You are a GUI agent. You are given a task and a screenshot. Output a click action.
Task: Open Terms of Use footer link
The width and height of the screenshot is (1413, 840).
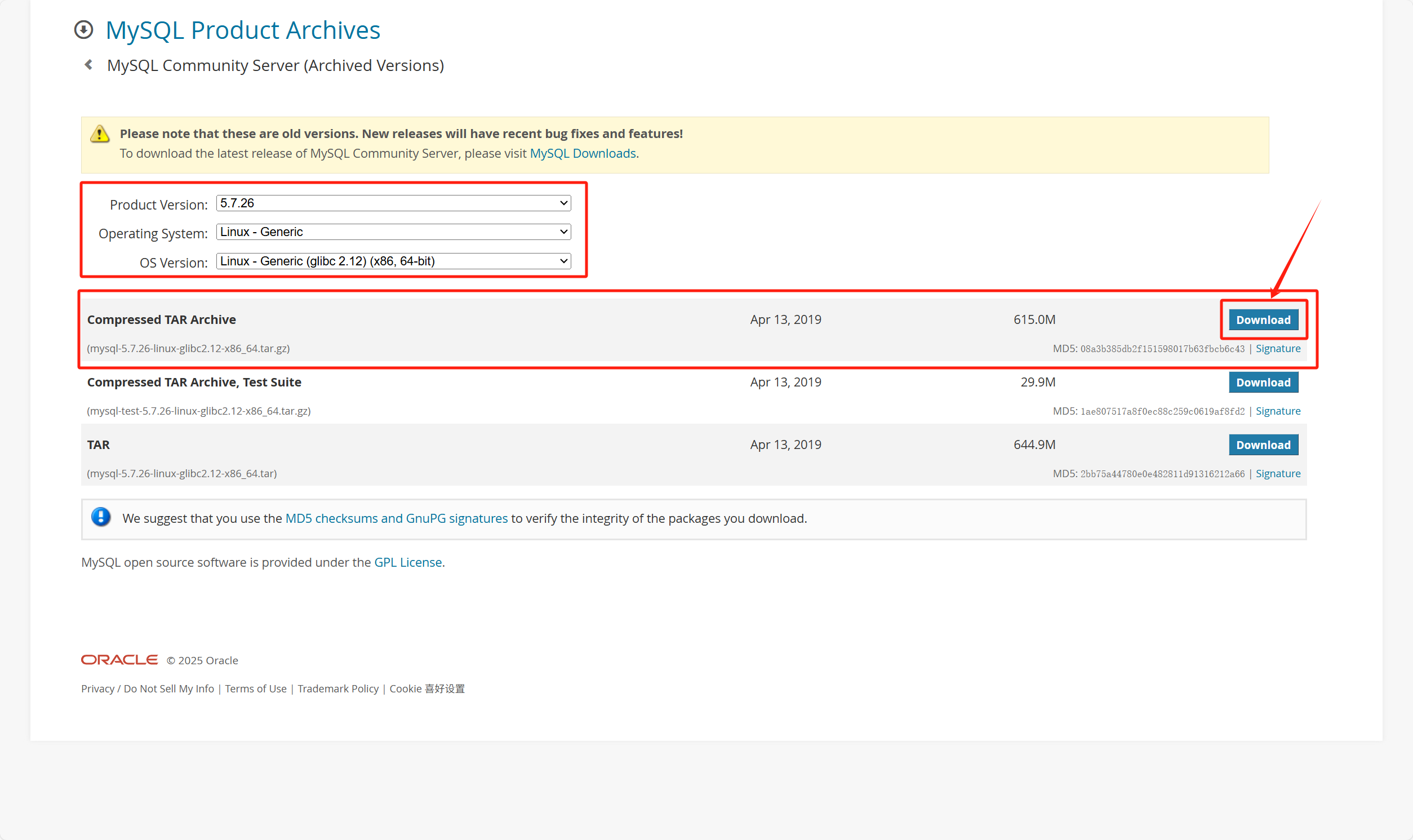(x=256, y=688)
